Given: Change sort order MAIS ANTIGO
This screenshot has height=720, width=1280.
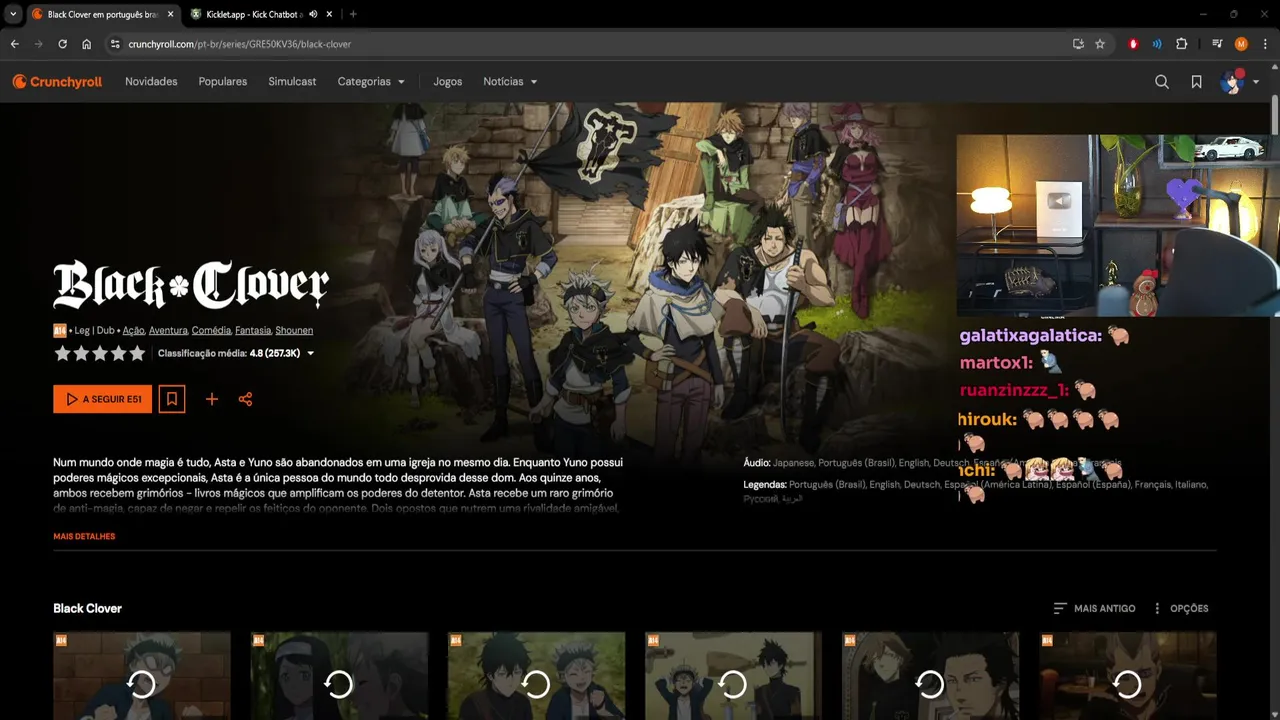Looking at the screenshot, I should [1094, 608].
